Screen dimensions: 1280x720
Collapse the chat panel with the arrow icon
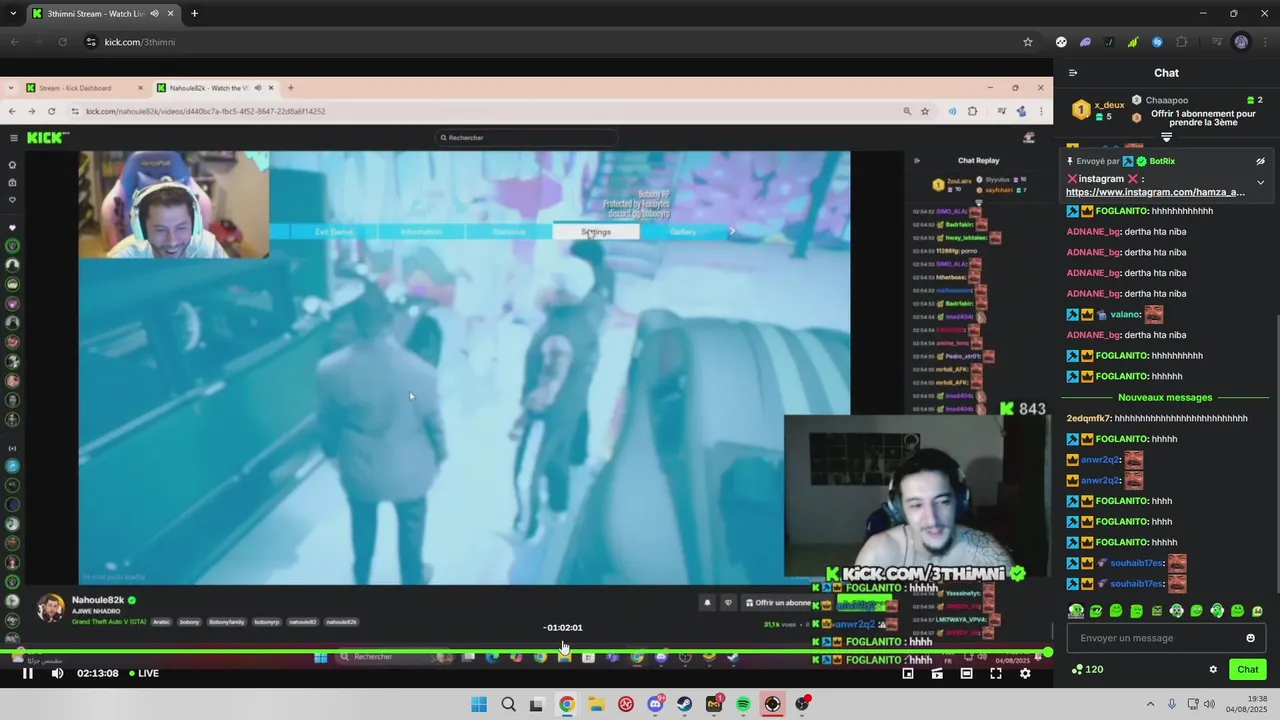(x=1073, y=72)
